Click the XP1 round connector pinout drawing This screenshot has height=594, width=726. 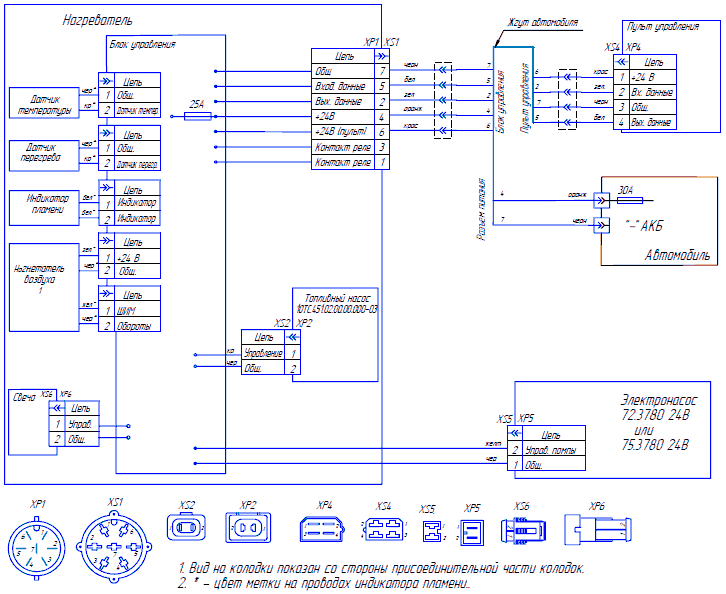point(37,550)
